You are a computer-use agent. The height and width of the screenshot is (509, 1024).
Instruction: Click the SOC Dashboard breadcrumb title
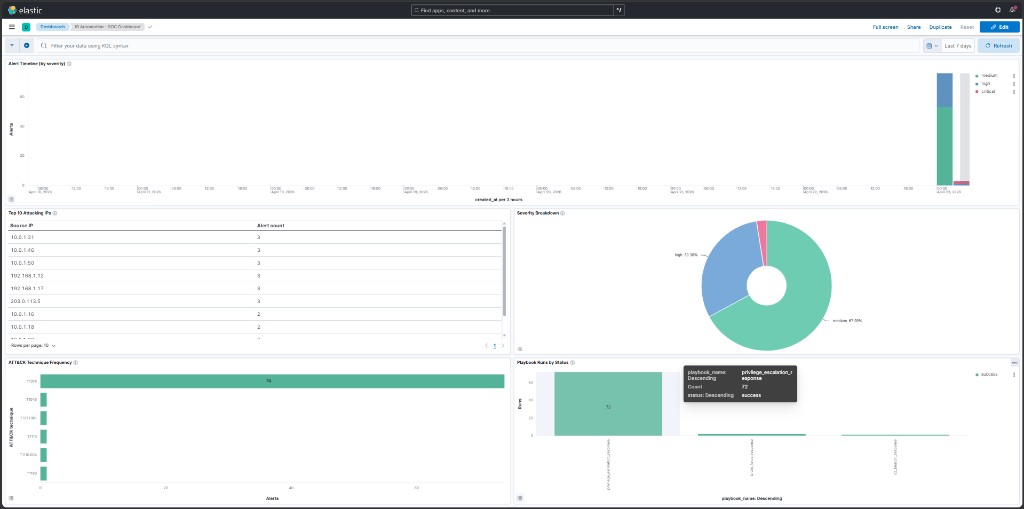108,27
